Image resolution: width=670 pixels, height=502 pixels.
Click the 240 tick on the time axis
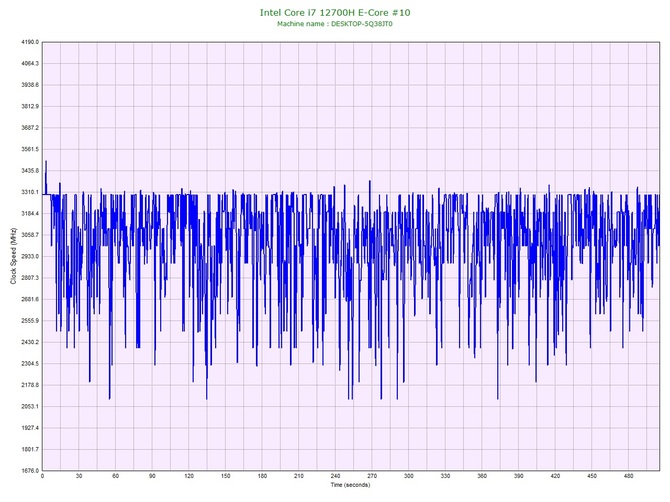click(x=335, y=476)
